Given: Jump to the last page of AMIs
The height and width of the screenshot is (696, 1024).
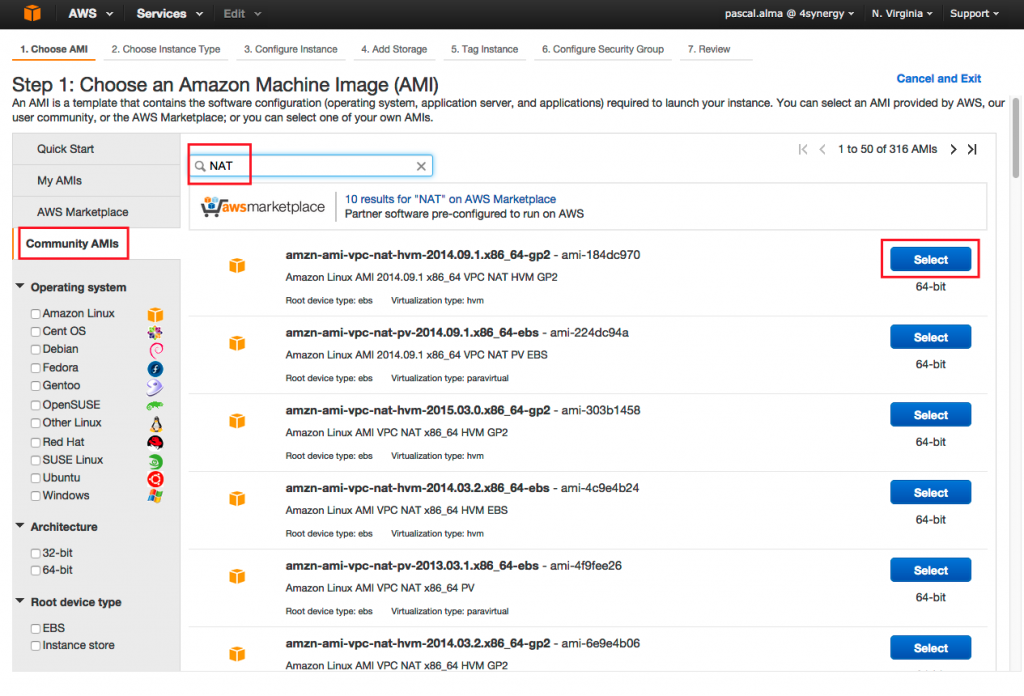Looking at the screenshot, I should coord(972,150).
